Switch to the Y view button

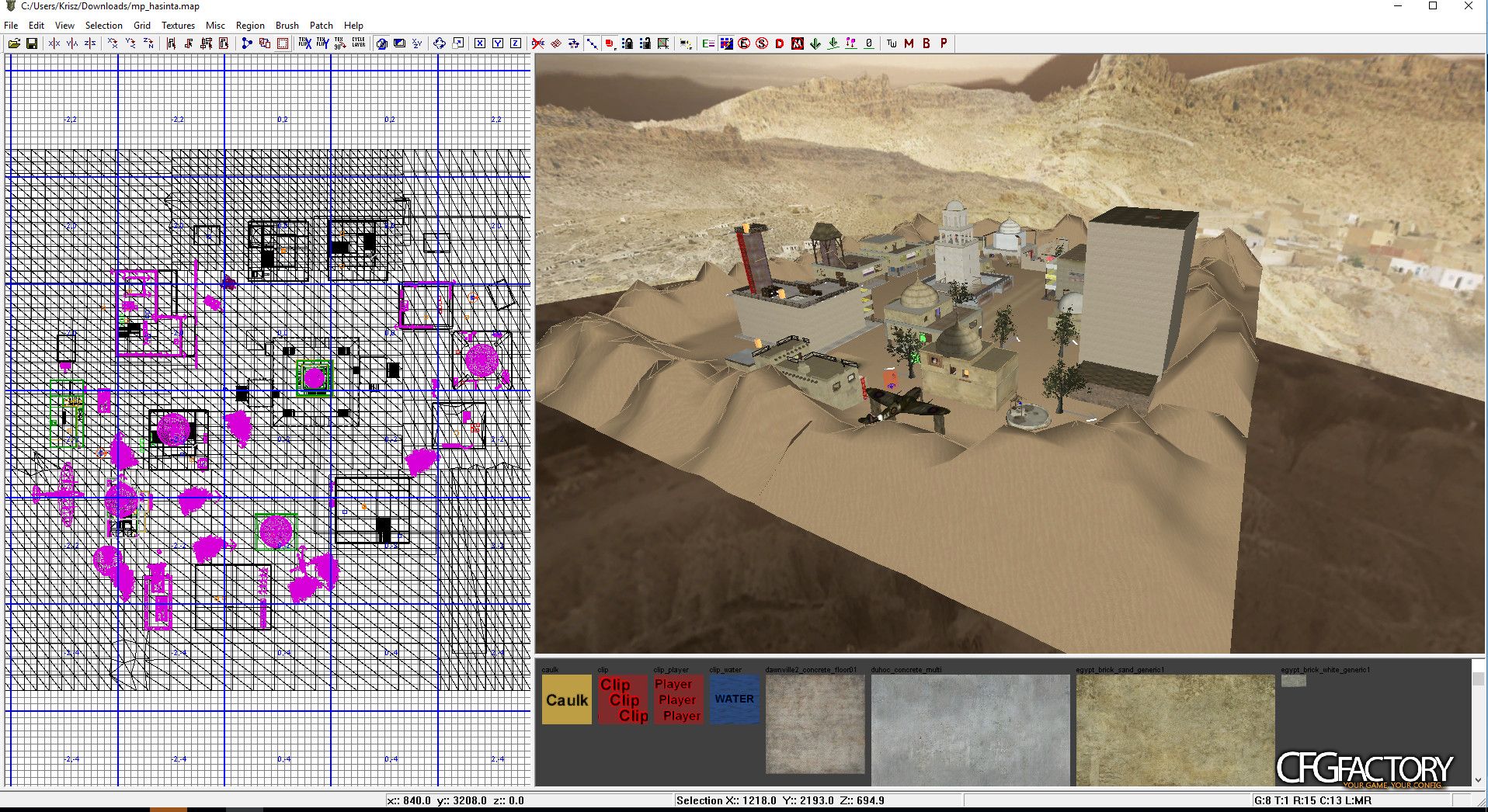click(x=498, y=43)
